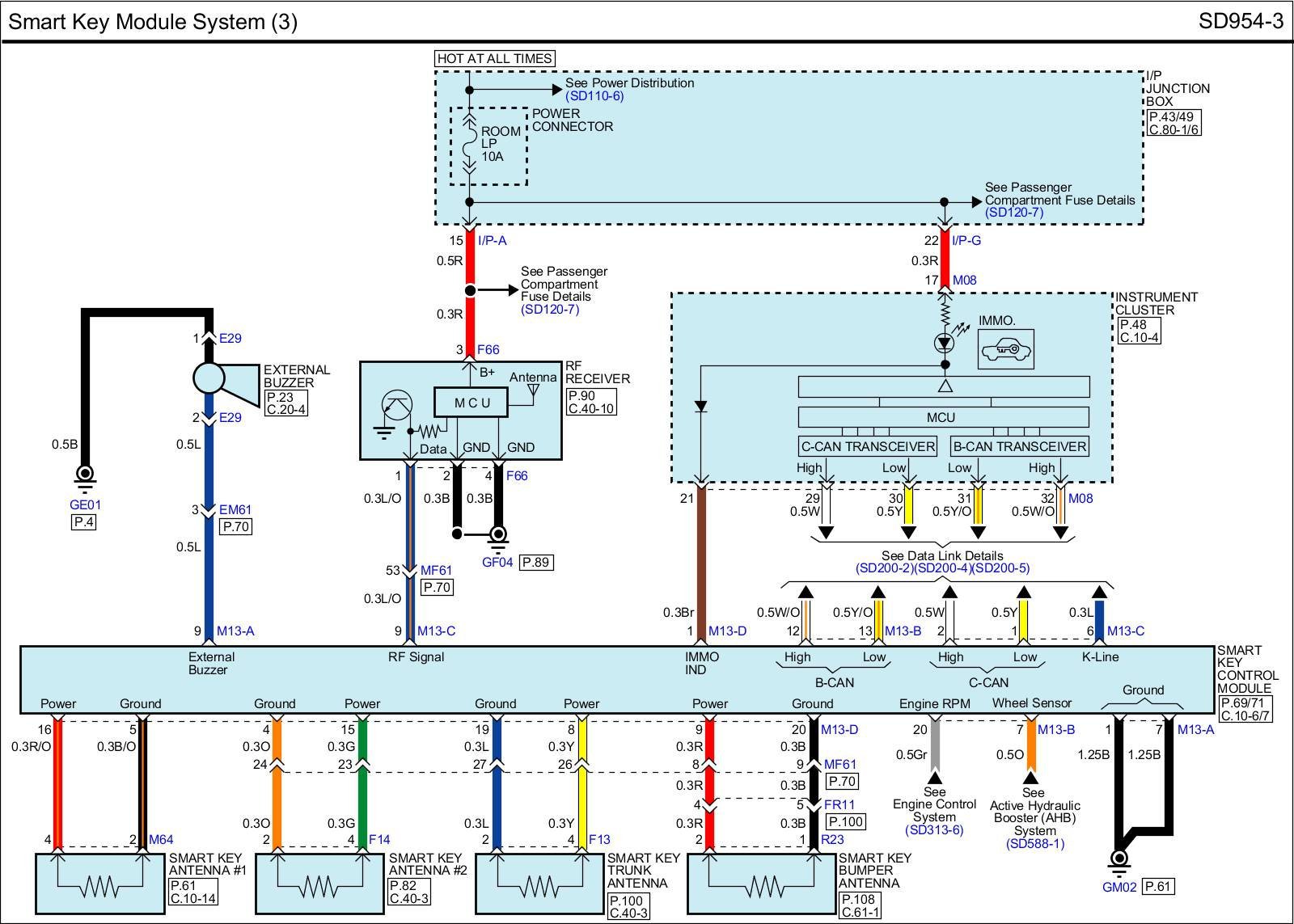Open SD120-7 link inside I/P Junction Box
Viewport: 1294px width, 924px height.
click(1014, 213)
